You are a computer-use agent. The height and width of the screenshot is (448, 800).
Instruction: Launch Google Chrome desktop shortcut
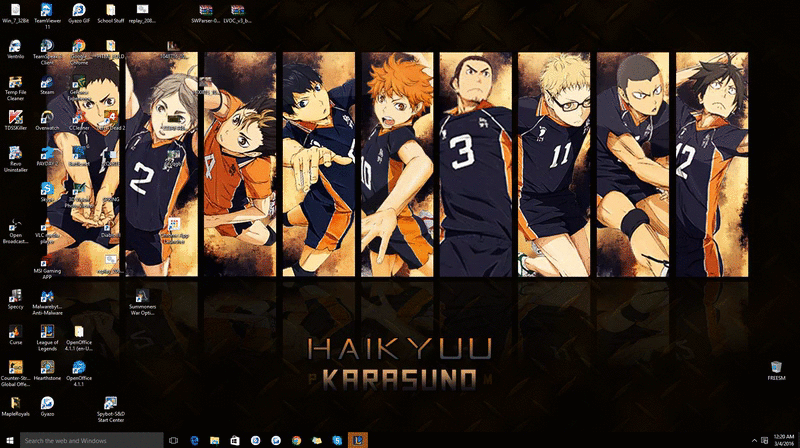(x=79, y=52)
